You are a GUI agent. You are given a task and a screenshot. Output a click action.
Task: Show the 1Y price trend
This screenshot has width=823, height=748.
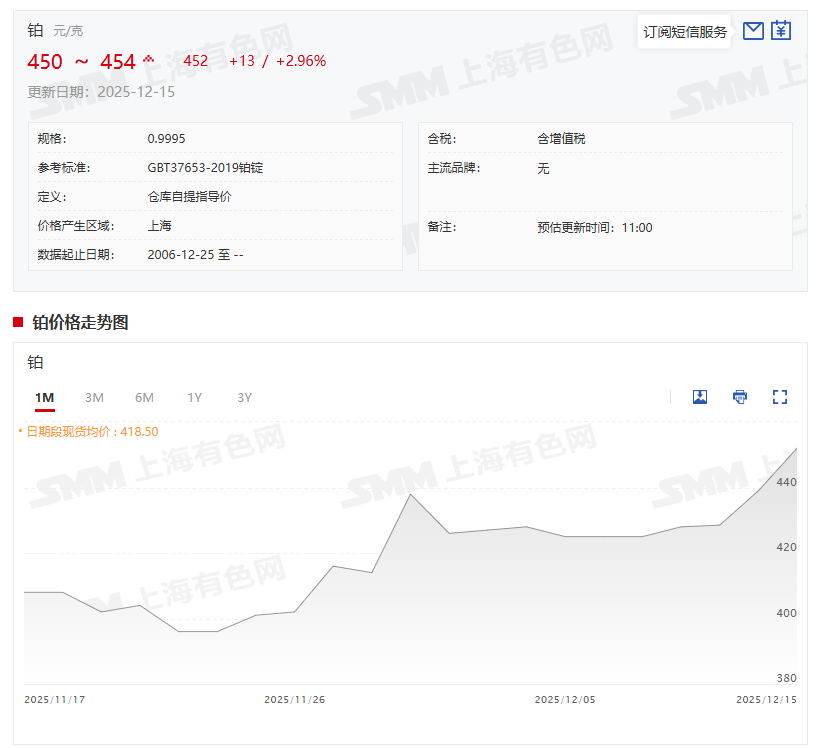point(194,398)
